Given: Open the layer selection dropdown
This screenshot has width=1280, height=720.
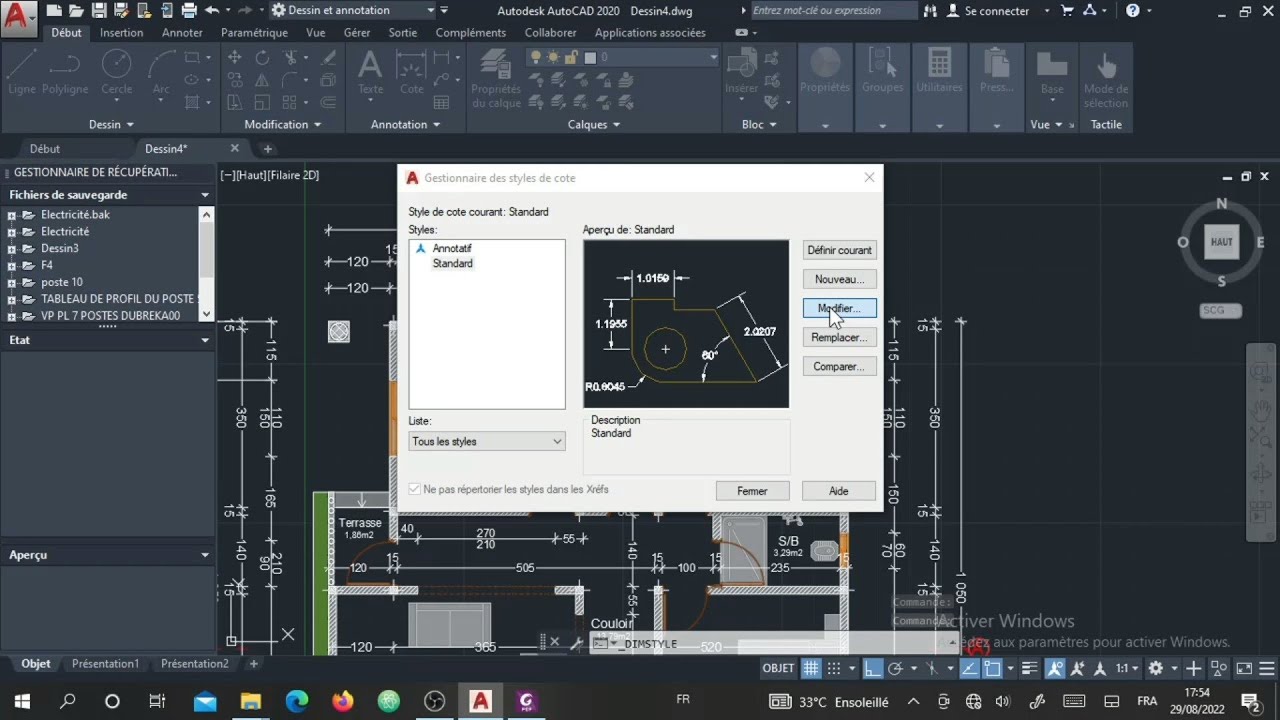Looking at the screenshot, I should (x=713, y=58).
